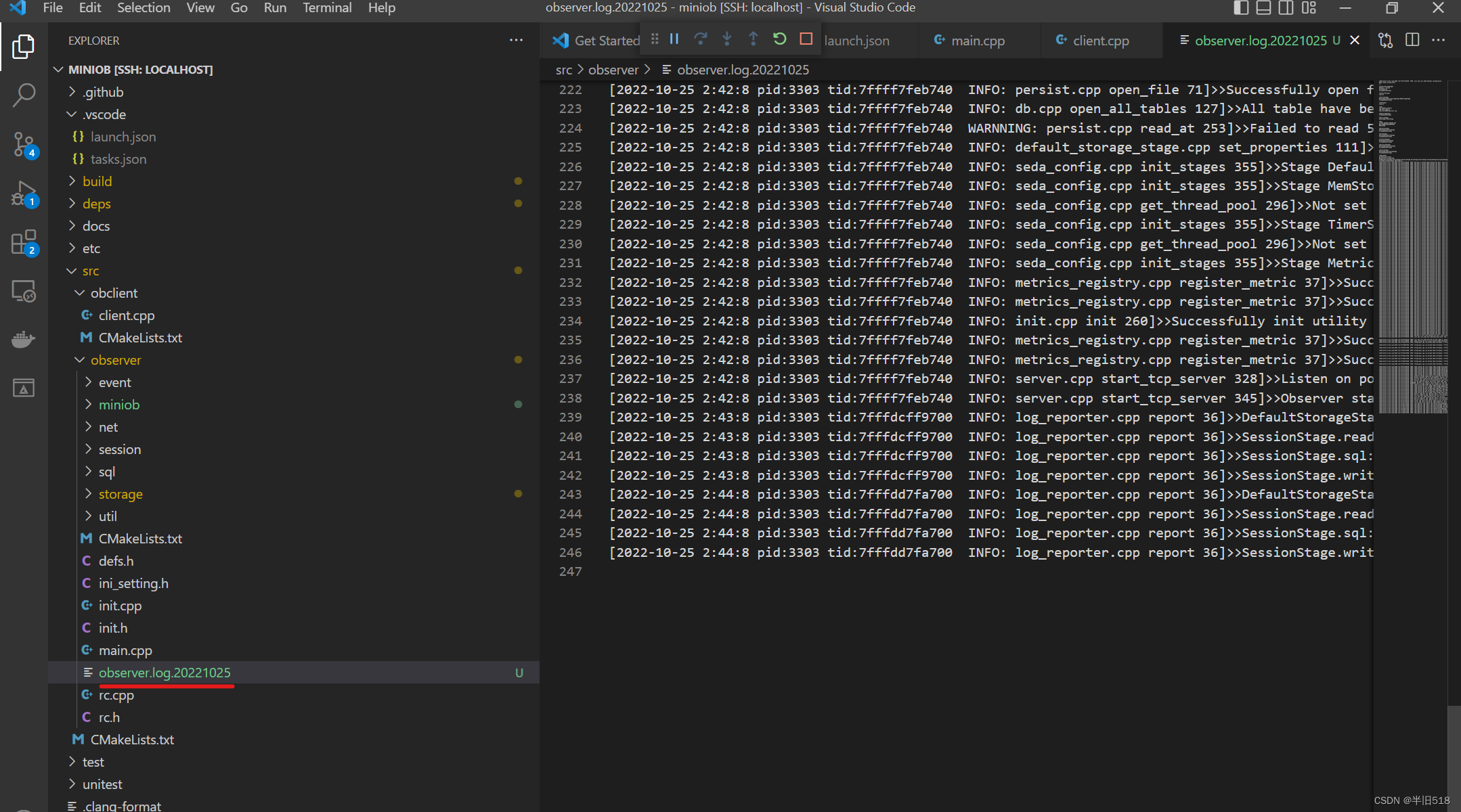Open Source Control view with badge
This screenshot has height=812, width=1461.
point(24,144)
